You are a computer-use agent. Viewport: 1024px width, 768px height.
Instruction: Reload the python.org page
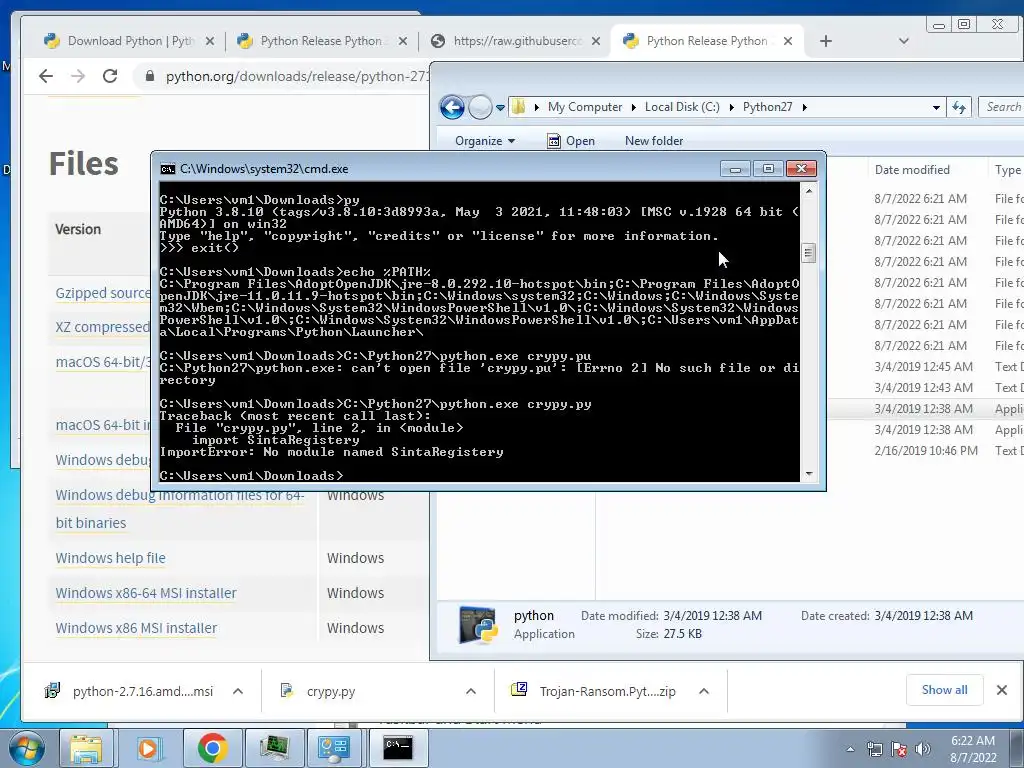pos(110,76)
